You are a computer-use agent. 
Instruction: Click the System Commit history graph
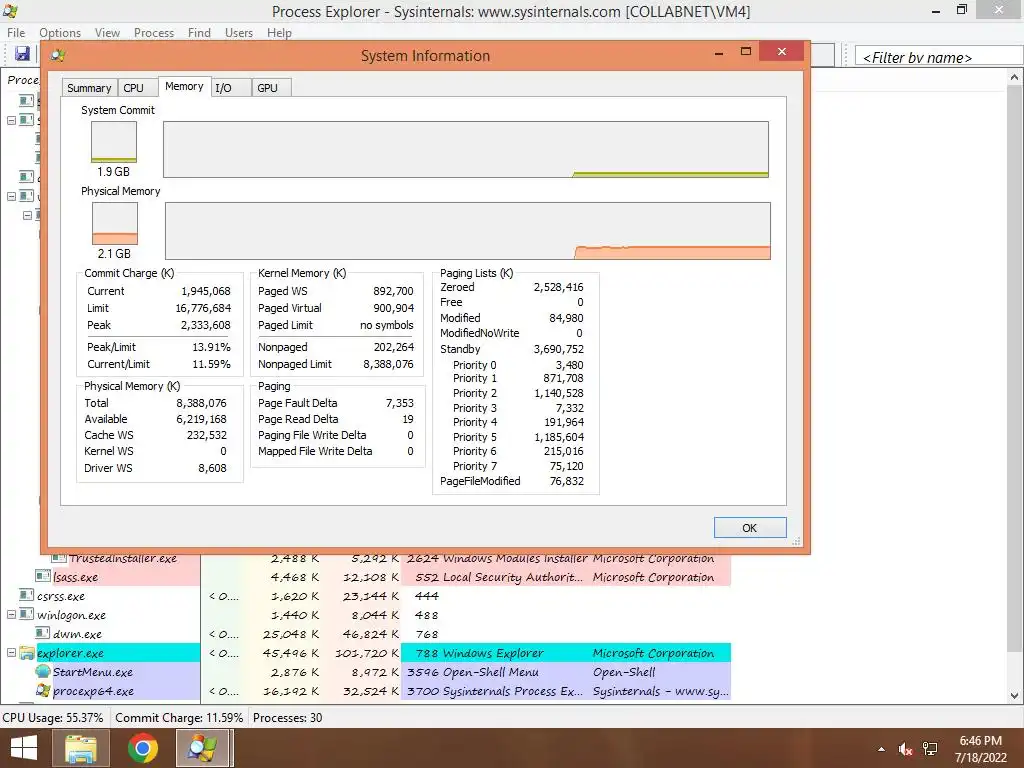pyautogui.click(x=466, y=149)
